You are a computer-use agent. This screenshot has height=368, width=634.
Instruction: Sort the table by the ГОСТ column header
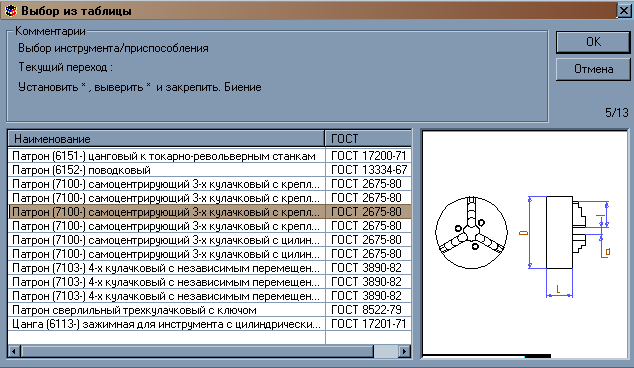click(x=368, y=139)
